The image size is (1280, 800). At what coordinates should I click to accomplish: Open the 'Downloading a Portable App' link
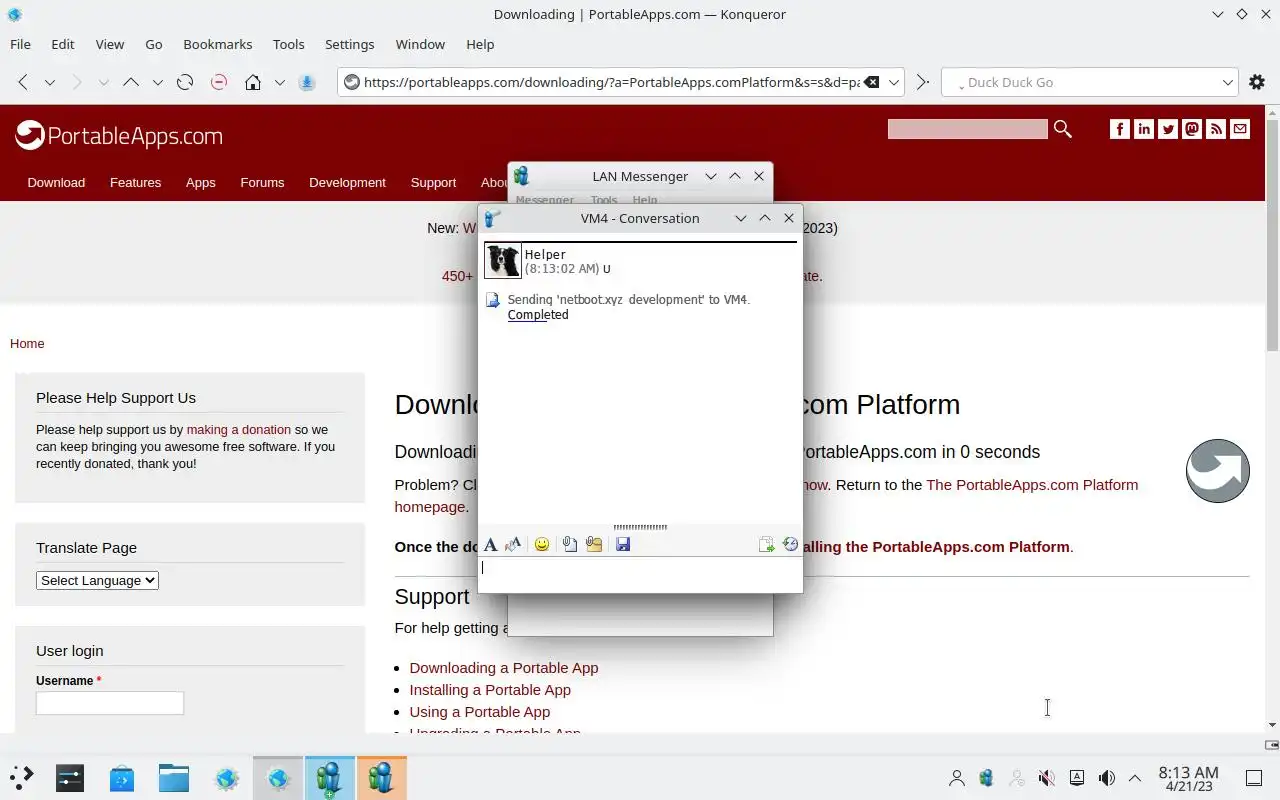(x=504, y=667)
